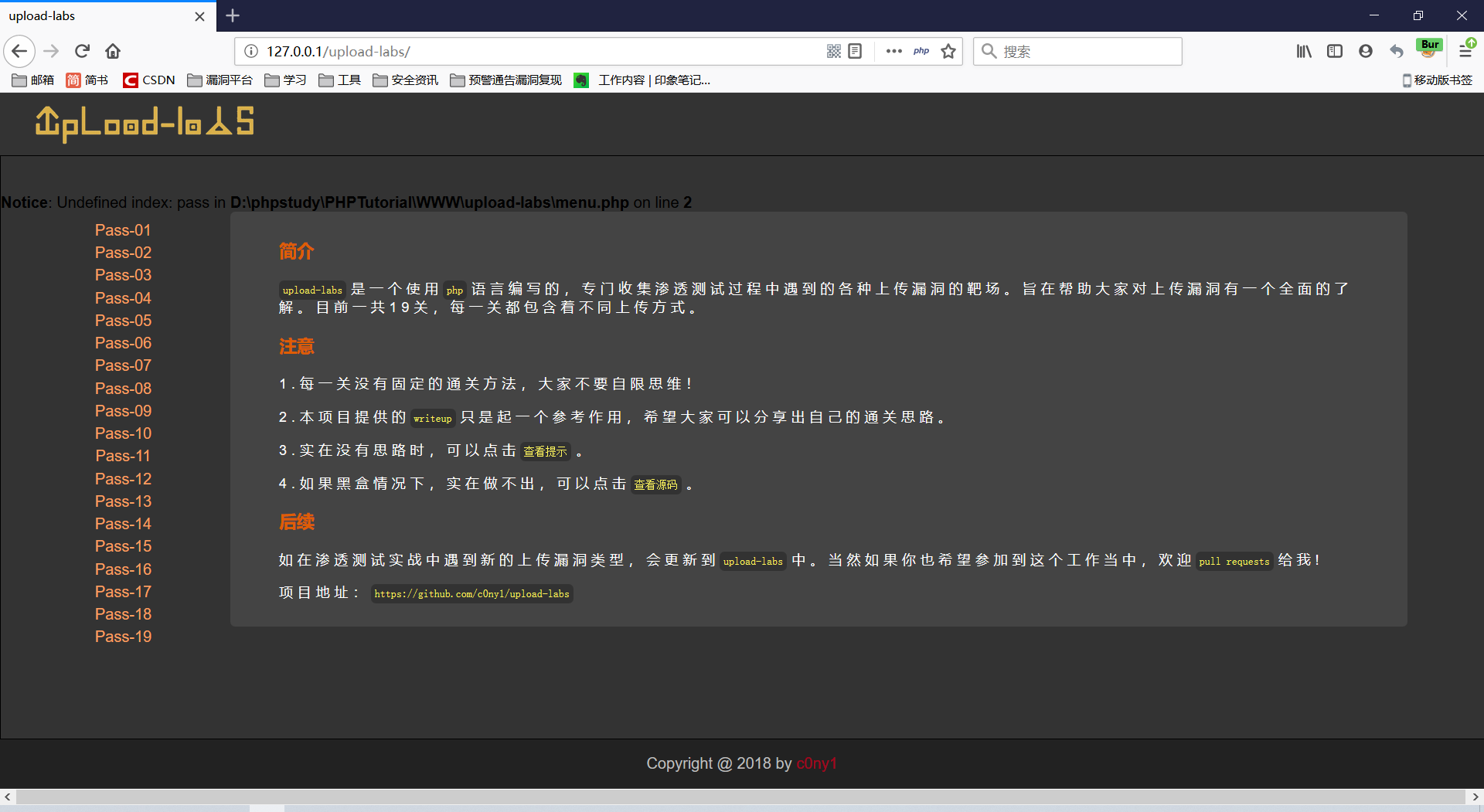1484x812 pixels.
Task: Open the 简书 bookmark
Action: (87, 80)
